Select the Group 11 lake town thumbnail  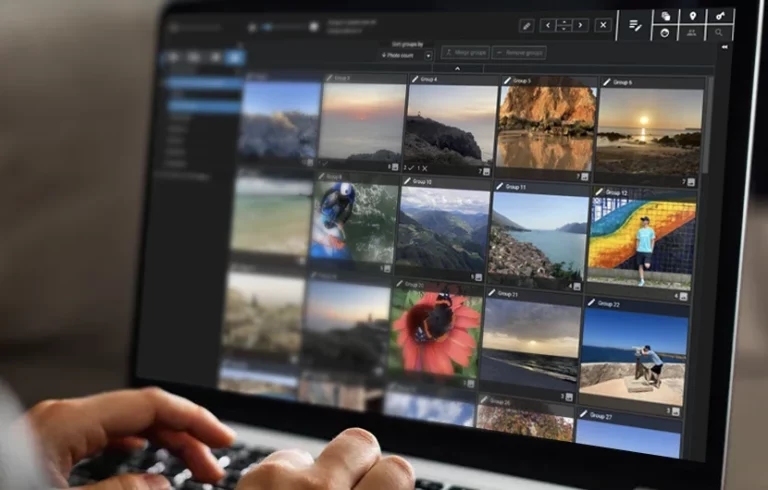click(537, 236)
